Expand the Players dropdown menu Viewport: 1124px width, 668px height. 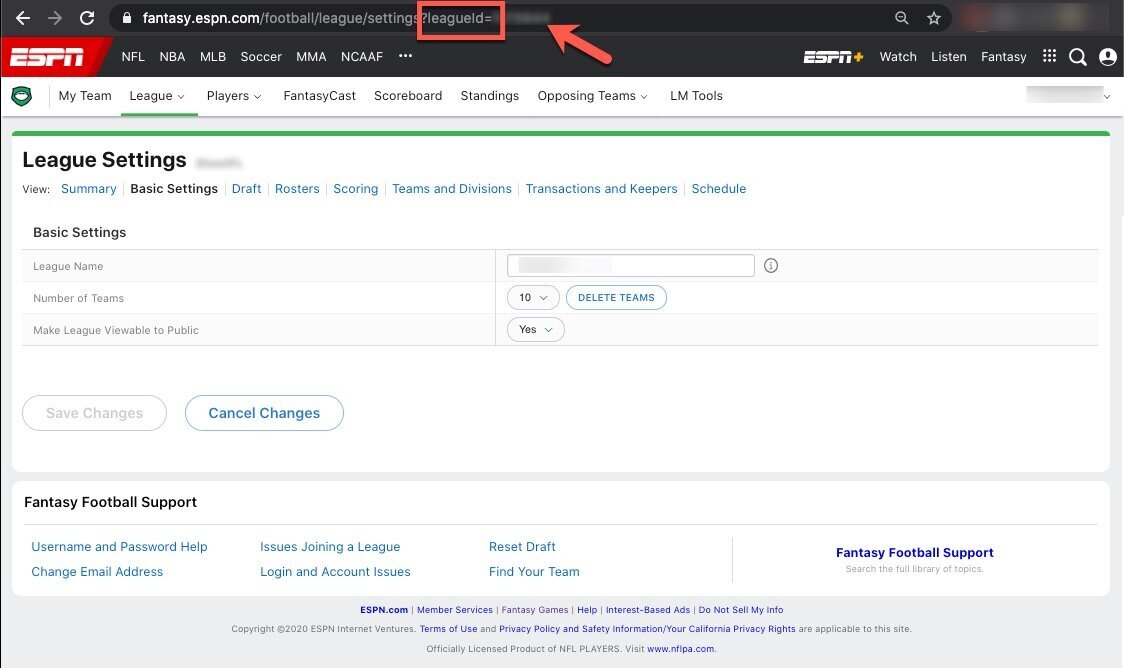coord(234,95)
